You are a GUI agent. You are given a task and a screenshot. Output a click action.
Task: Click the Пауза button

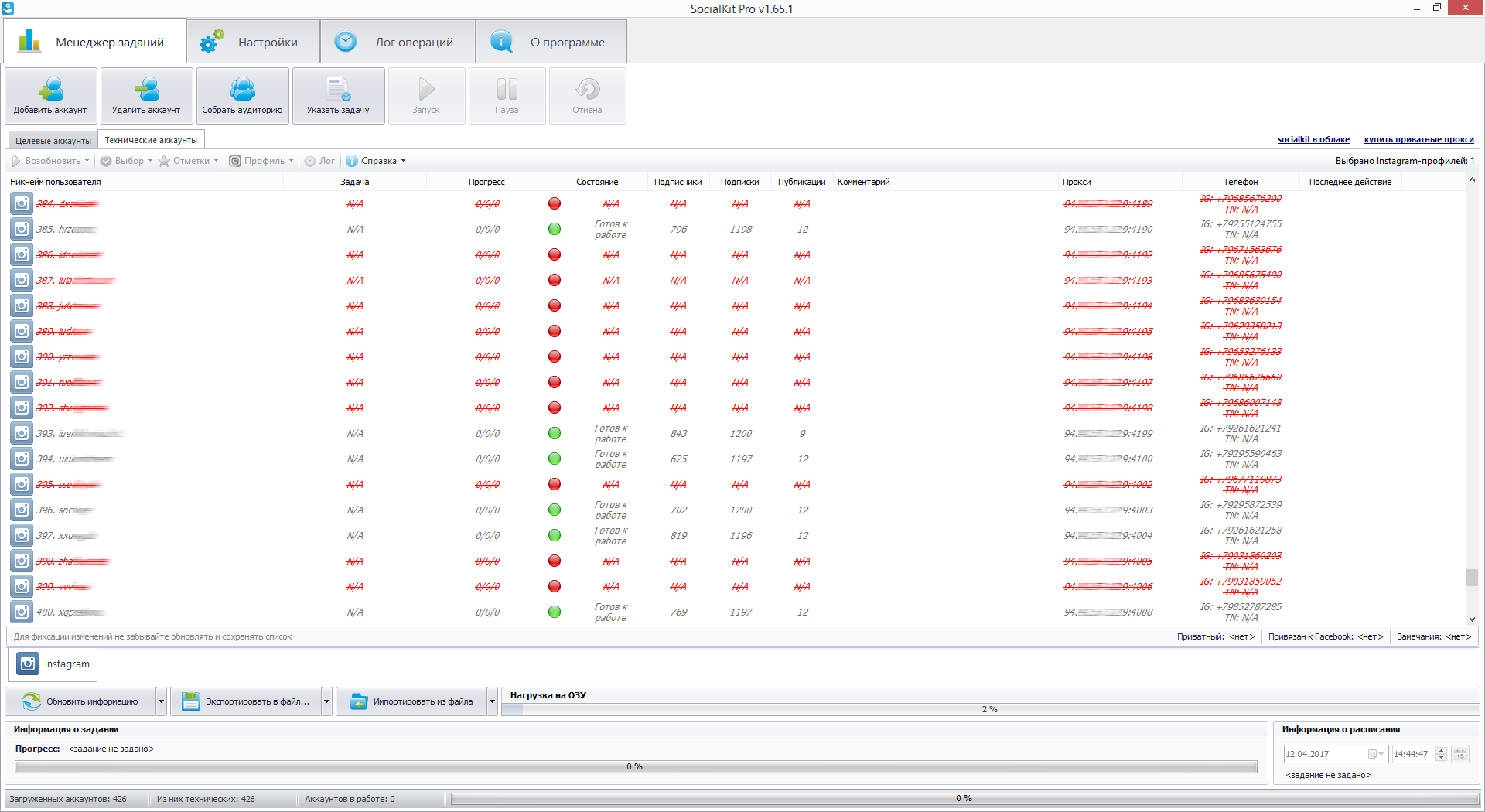(507, 96)
